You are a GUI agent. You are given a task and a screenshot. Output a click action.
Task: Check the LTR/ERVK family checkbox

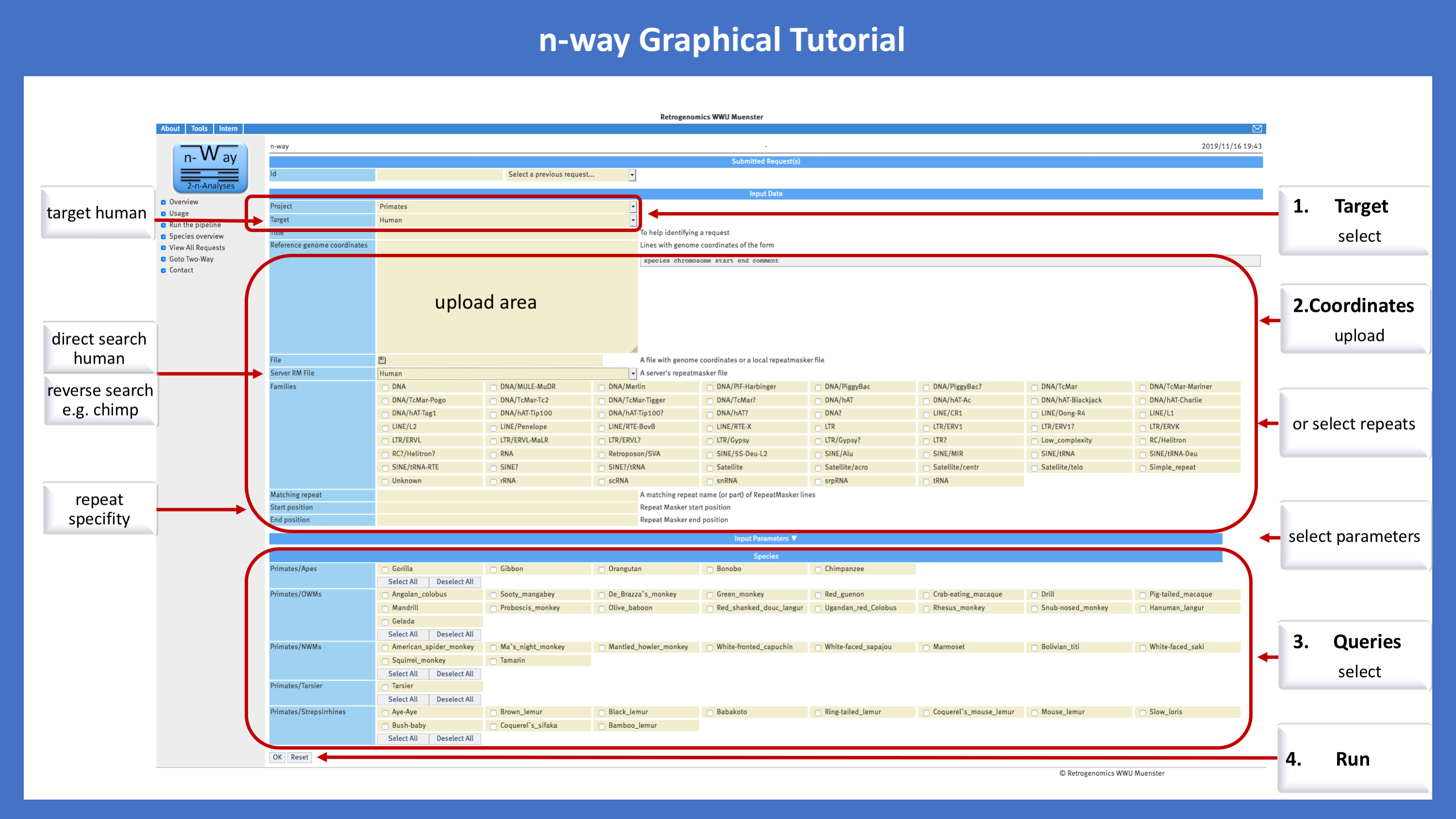(1142, 428)
